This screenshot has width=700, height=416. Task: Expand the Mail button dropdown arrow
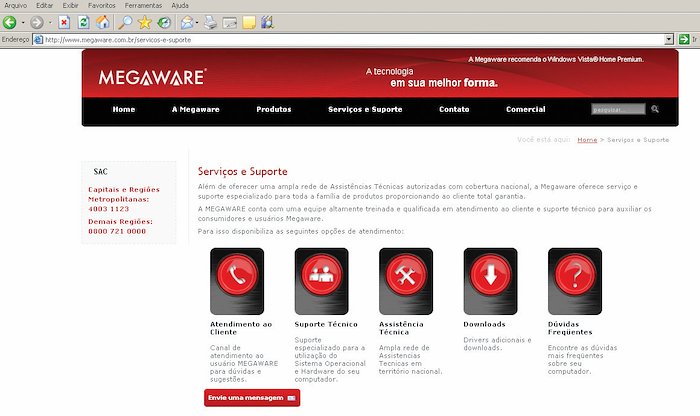pos(197,22)
